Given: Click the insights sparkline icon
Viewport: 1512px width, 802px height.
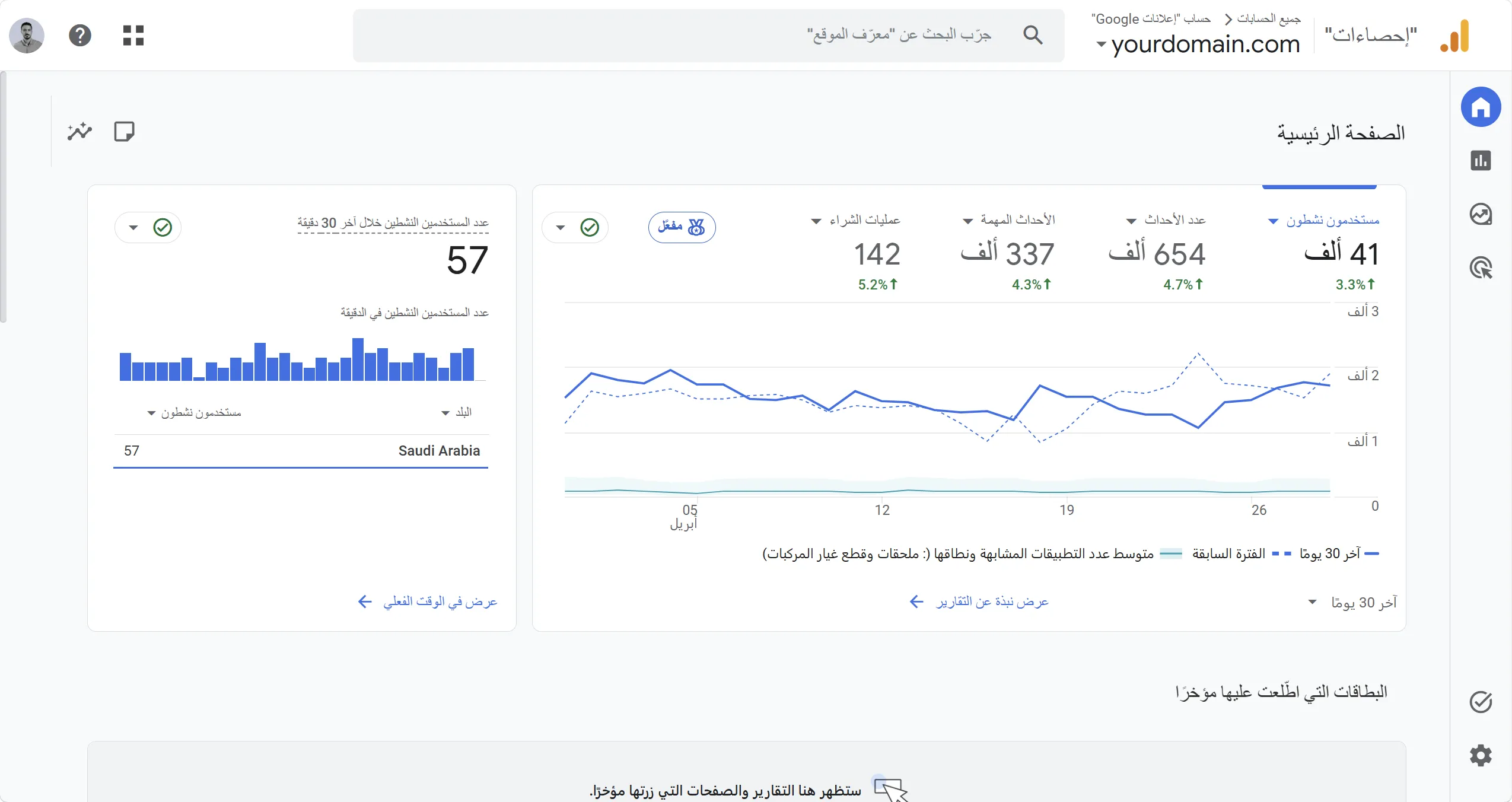Looking at the screenshot, I should coord(80,131).
